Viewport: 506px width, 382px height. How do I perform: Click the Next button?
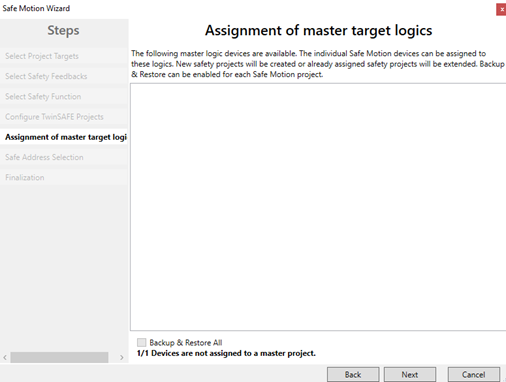tap(410, 375)
